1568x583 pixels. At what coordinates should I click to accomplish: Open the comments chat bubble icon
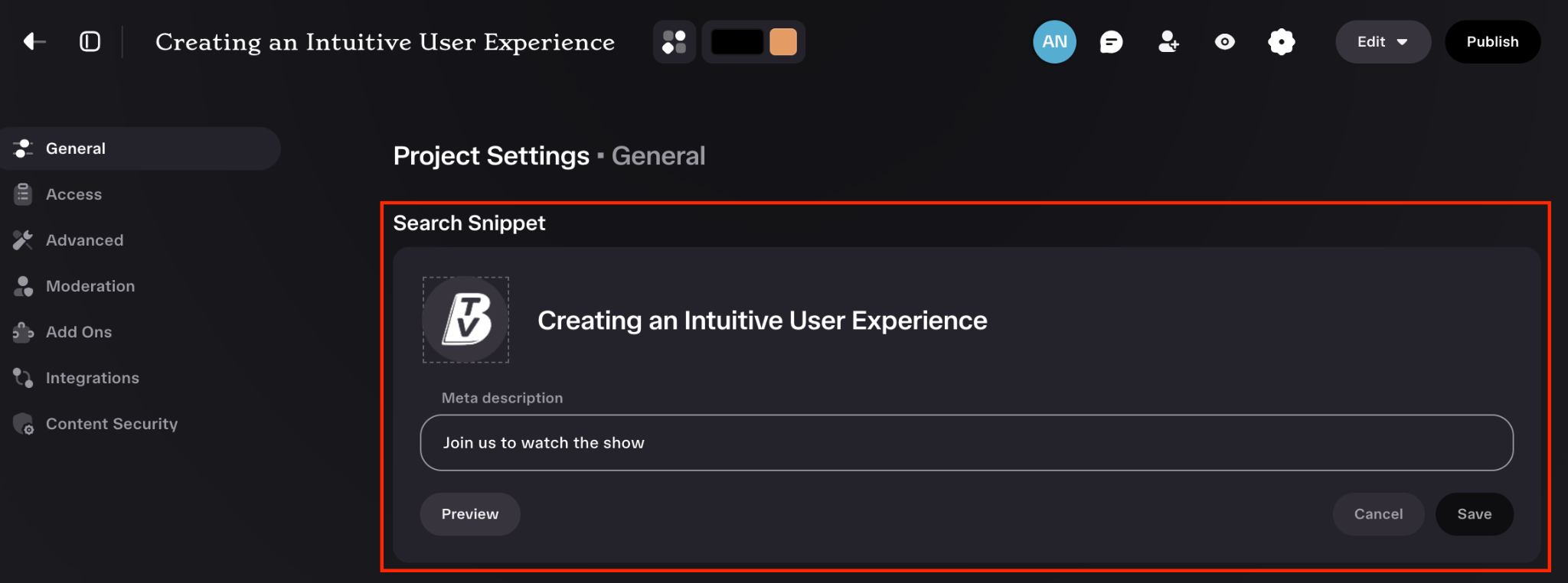pyautogui.click(x=1111, y=42)
